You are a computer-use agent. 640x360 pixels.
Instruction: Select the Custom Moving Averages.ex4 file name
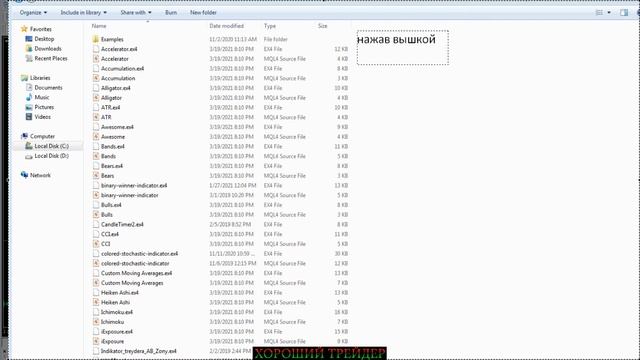pos(136,273)
